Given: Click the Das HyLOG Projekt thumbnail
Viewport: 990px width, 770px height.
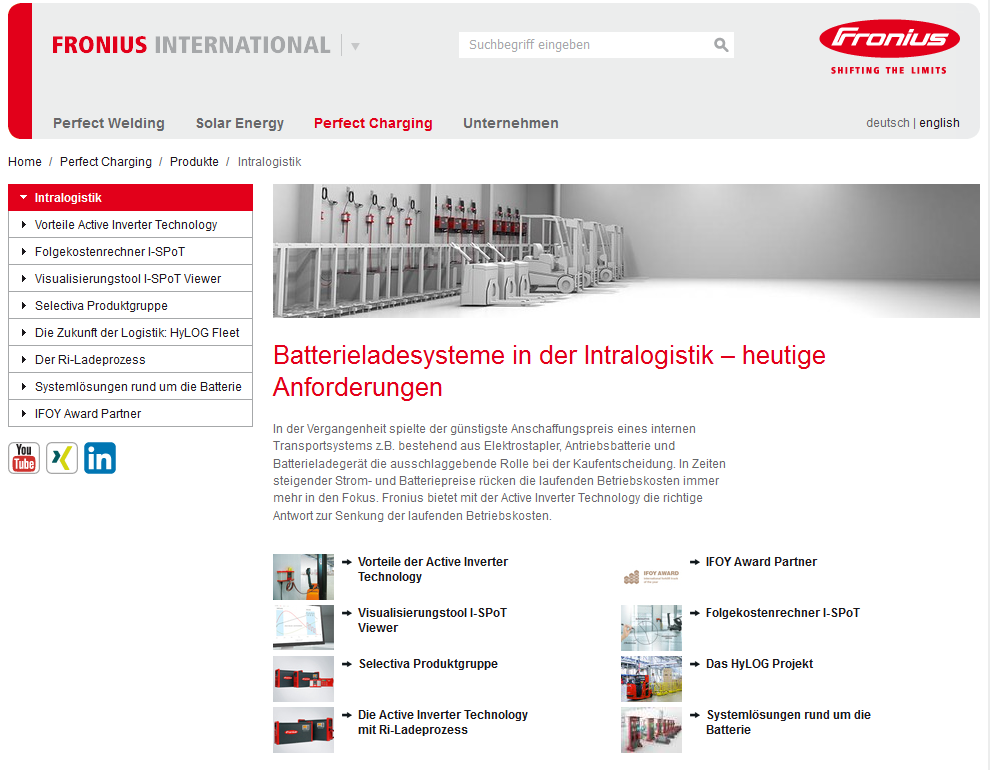Looking at the screenshot, I should point(651,679).
